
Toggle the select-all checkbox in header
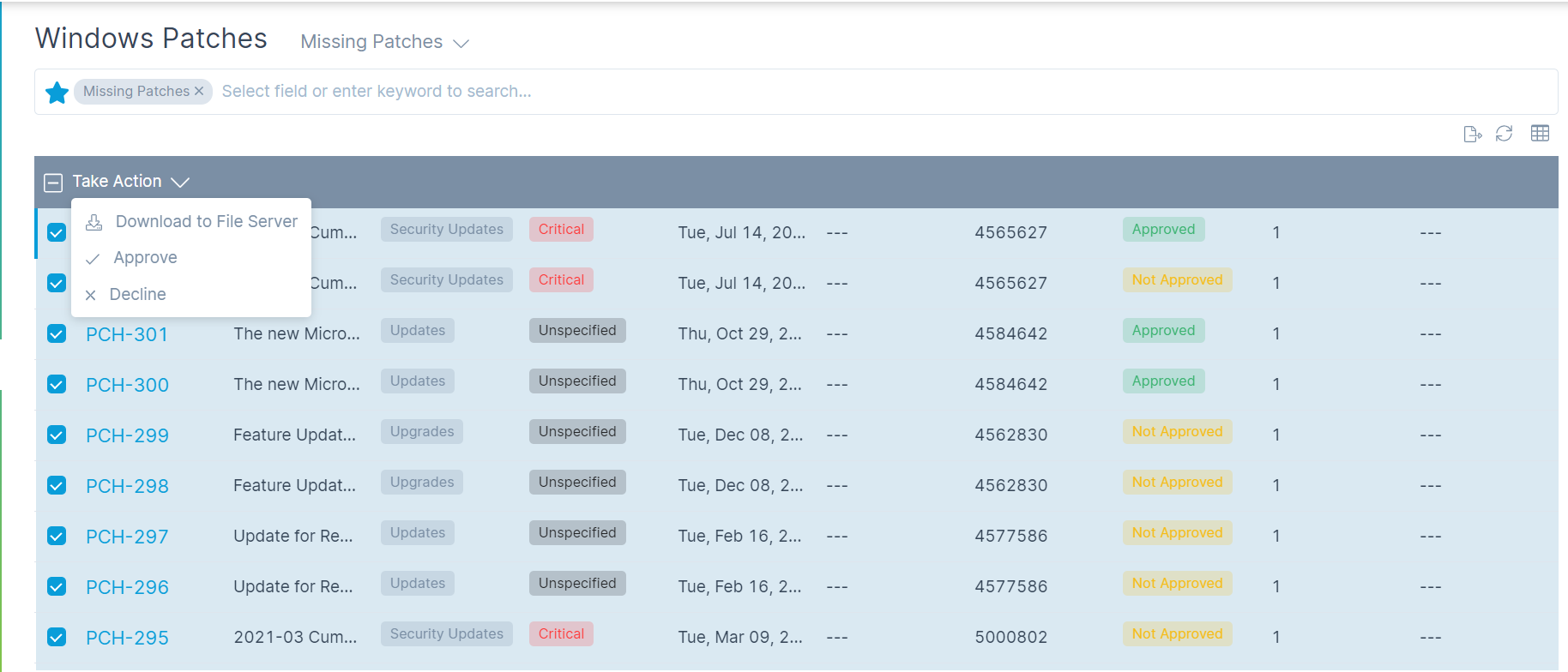coord(53,183)
